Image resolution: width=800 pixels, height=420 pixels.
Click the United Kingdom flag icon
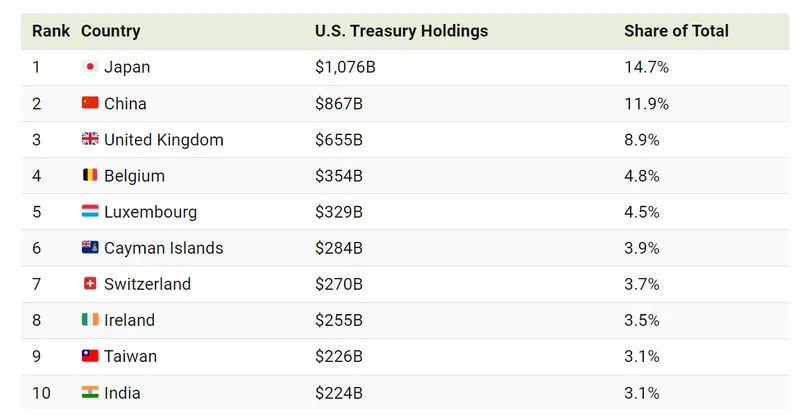[x=90, y=140]
